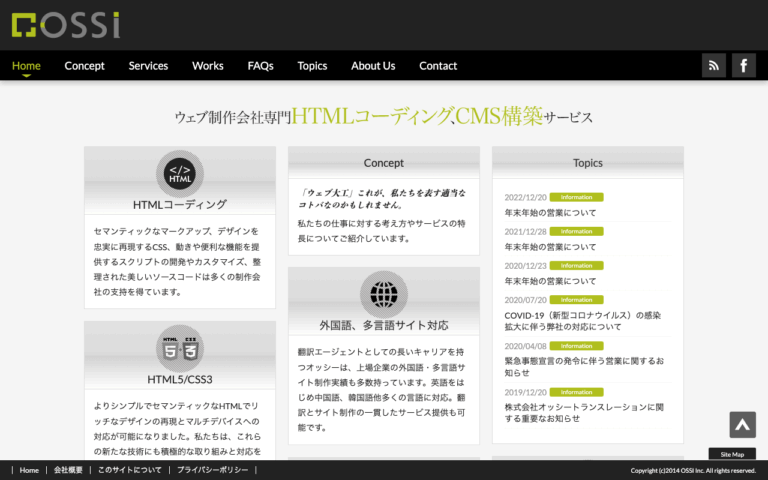Open the Concept nav item
Screen dimensions: 768x480
point(84,66)
